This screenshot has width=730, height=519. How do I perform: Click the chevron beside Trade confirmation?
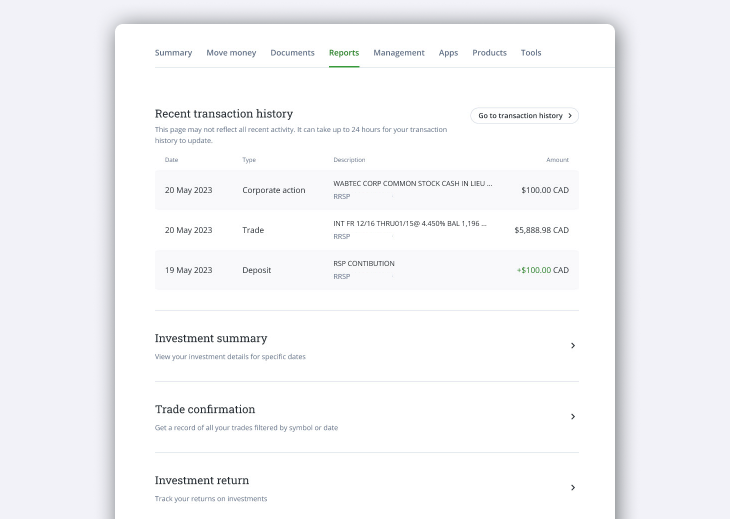572,417
